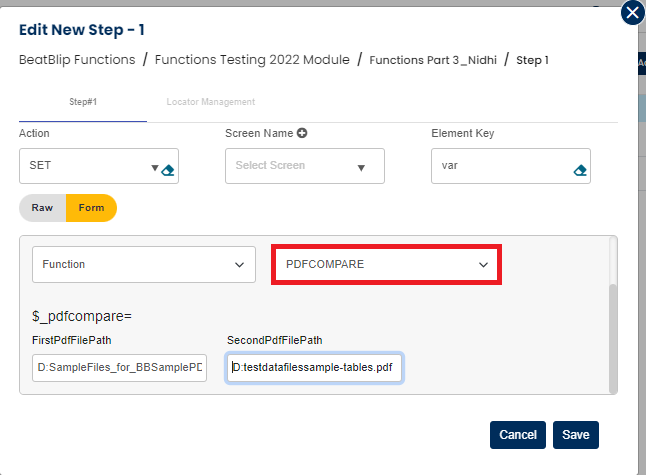The image size is (646, 475).
Task: Click BeatBlip Functions breadcrumb
Action: click(x=77, y=60)
